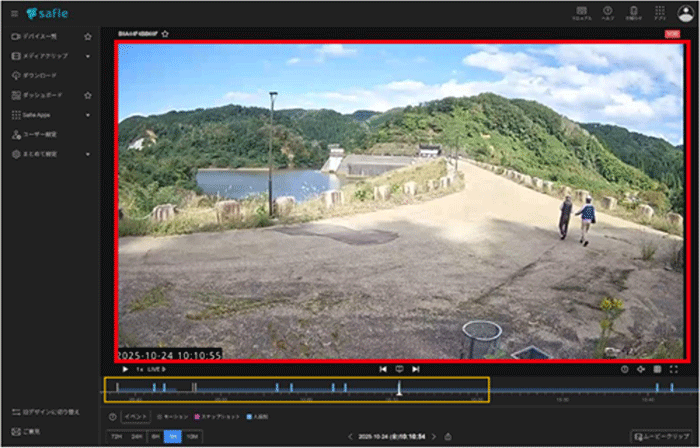Select the 24H timeline range tab
Viewport: 700px width, 448px height.
136,436
